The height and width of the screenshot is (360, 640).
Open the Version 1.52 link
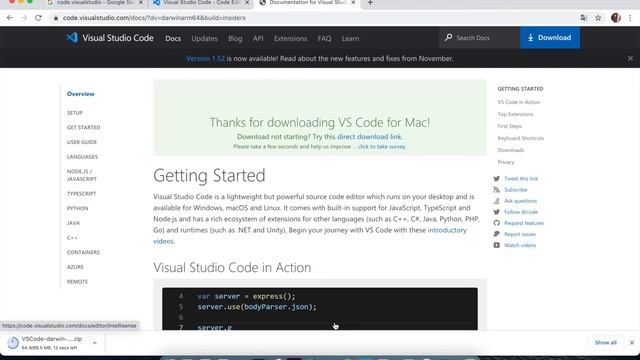205,58
